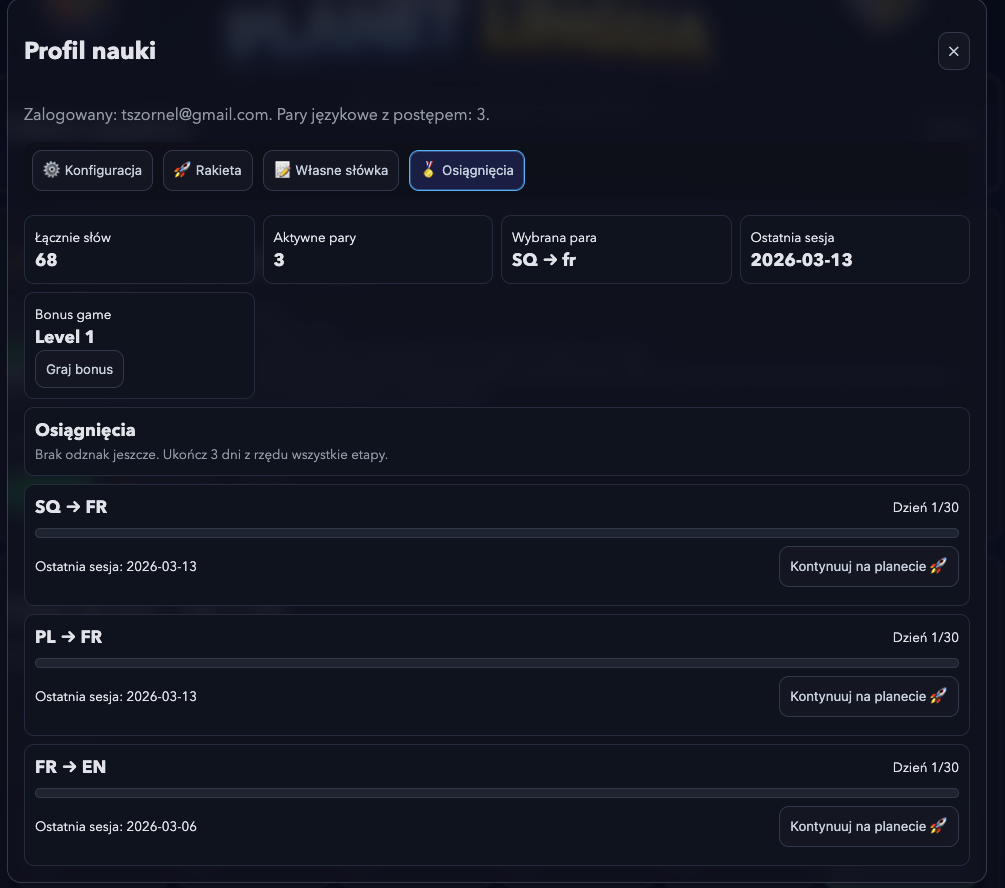Click the gear icon on Konfiguracja
The height and width of the screenshot is (888, 1005).
(51, 170)
